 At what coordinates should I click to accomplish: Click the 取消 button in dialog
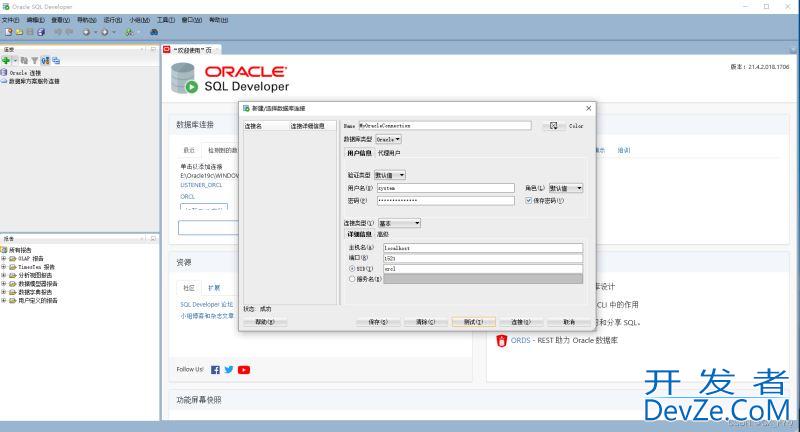point(569,322)
